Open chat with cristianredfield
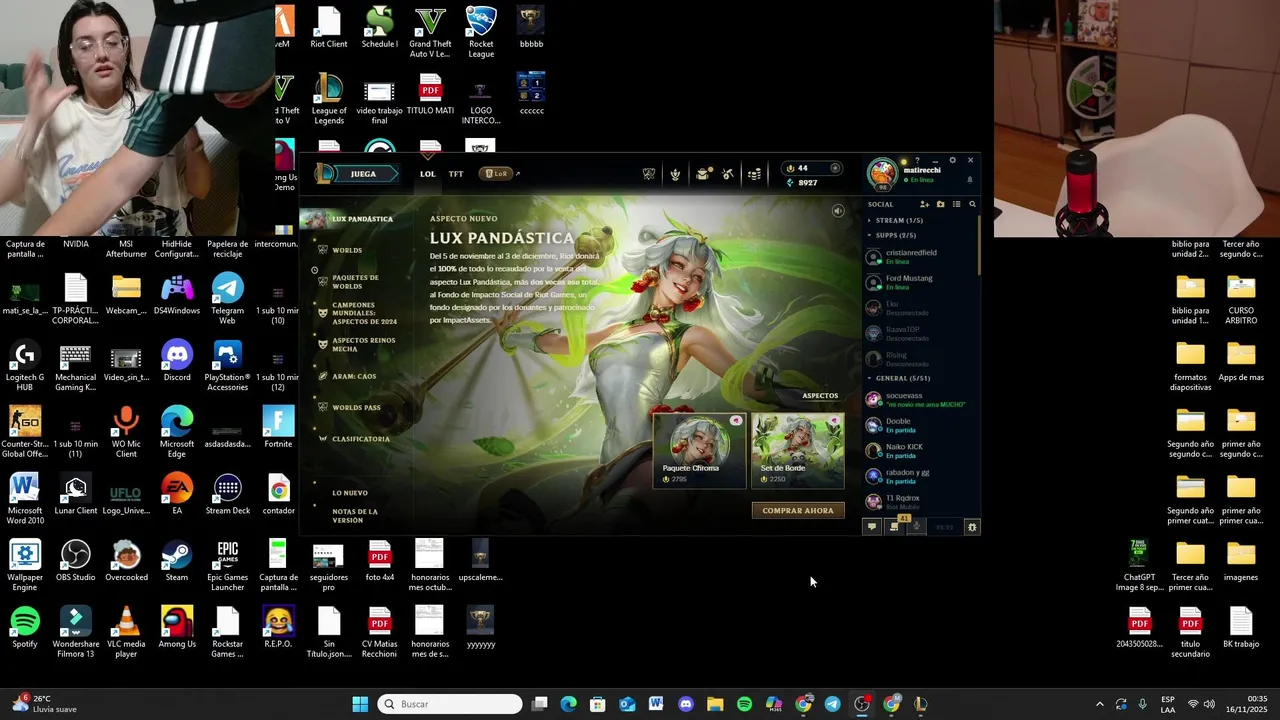The image size is (1280, 720). [921, 257]
